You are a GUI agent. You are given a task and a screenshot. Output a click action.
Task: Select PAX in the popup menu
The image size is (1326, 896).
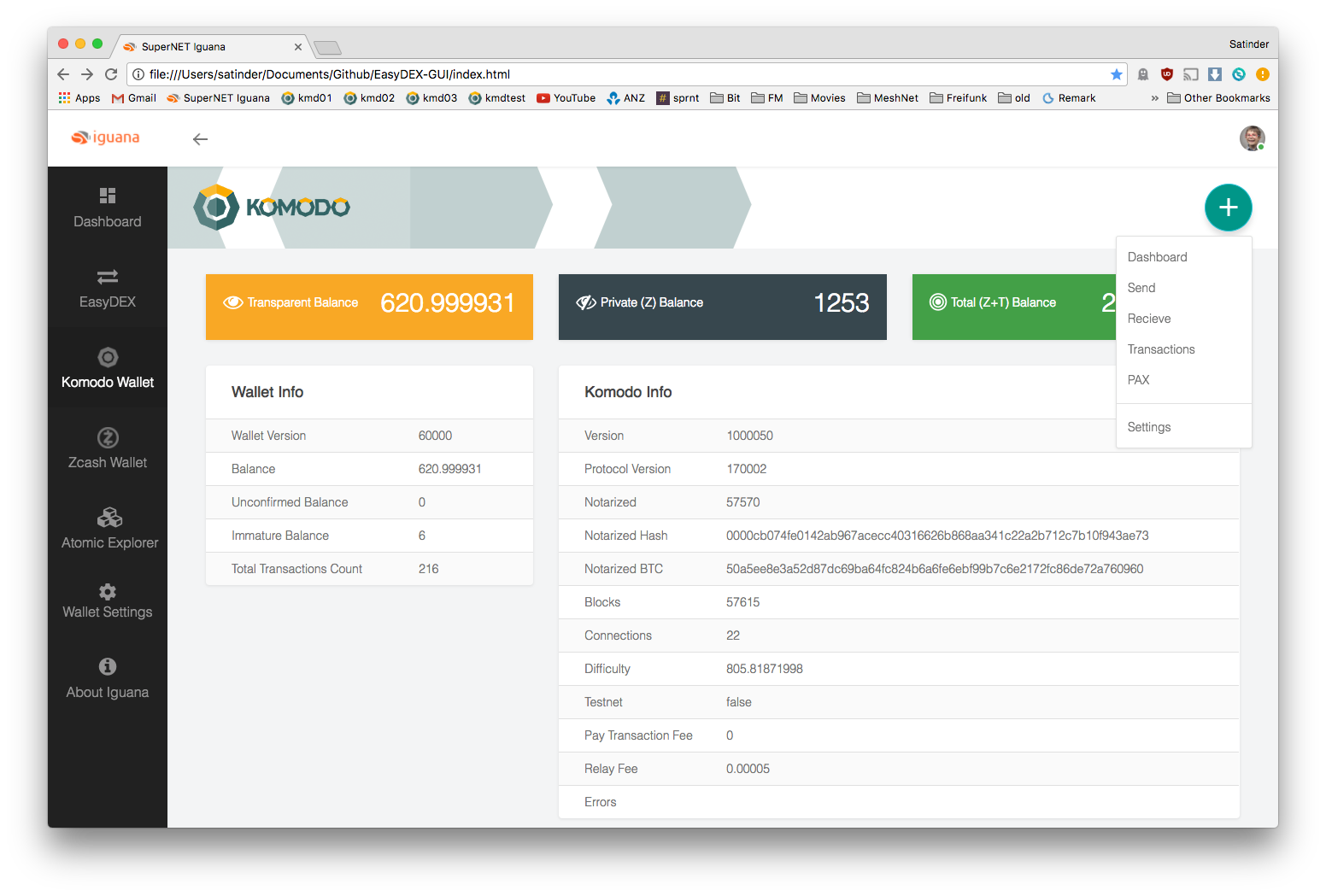(1184, 380)
